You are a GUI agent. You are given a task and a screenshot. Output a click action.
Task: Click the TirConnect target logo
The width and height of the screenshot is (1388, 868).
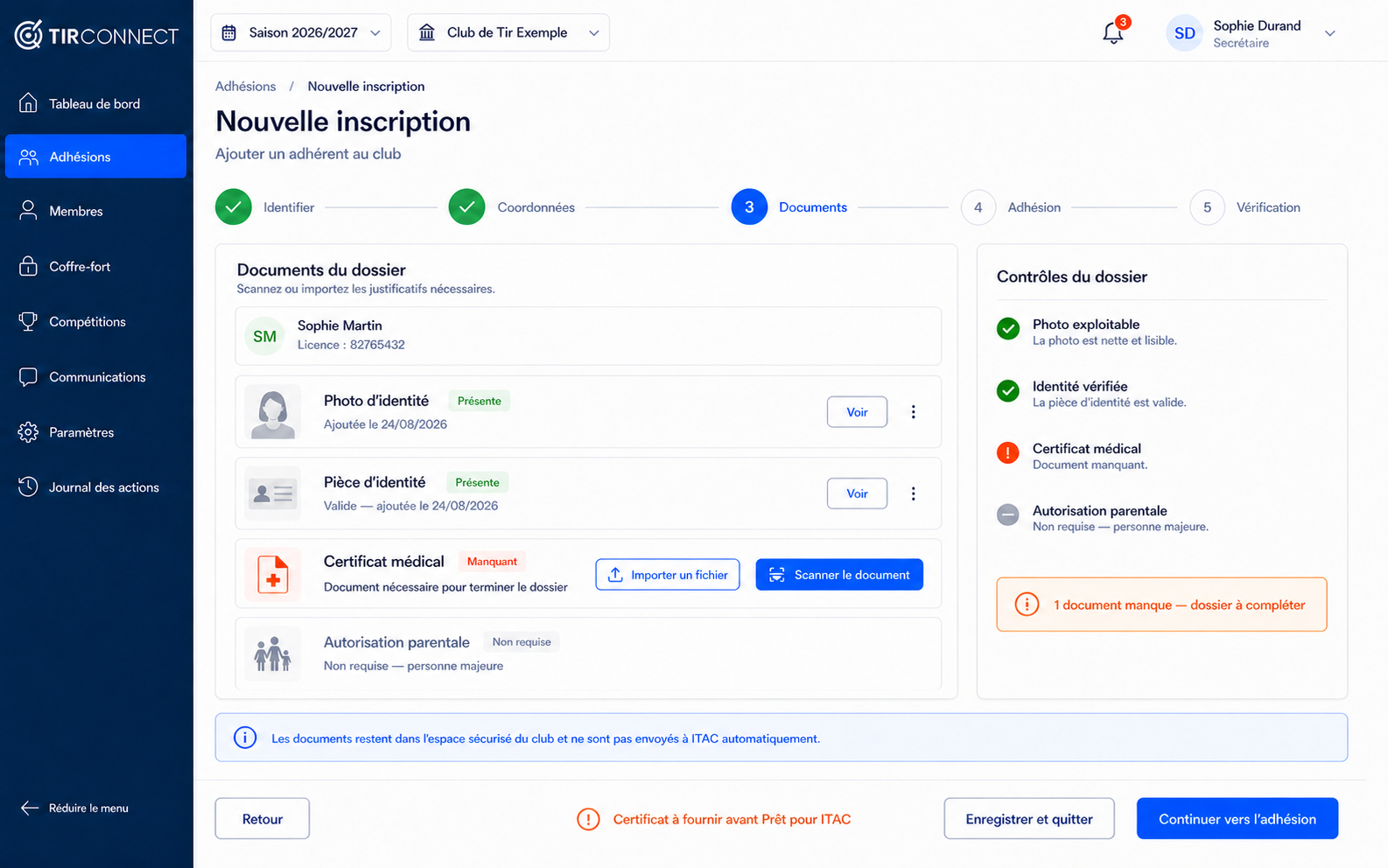[x=28, y=35]
